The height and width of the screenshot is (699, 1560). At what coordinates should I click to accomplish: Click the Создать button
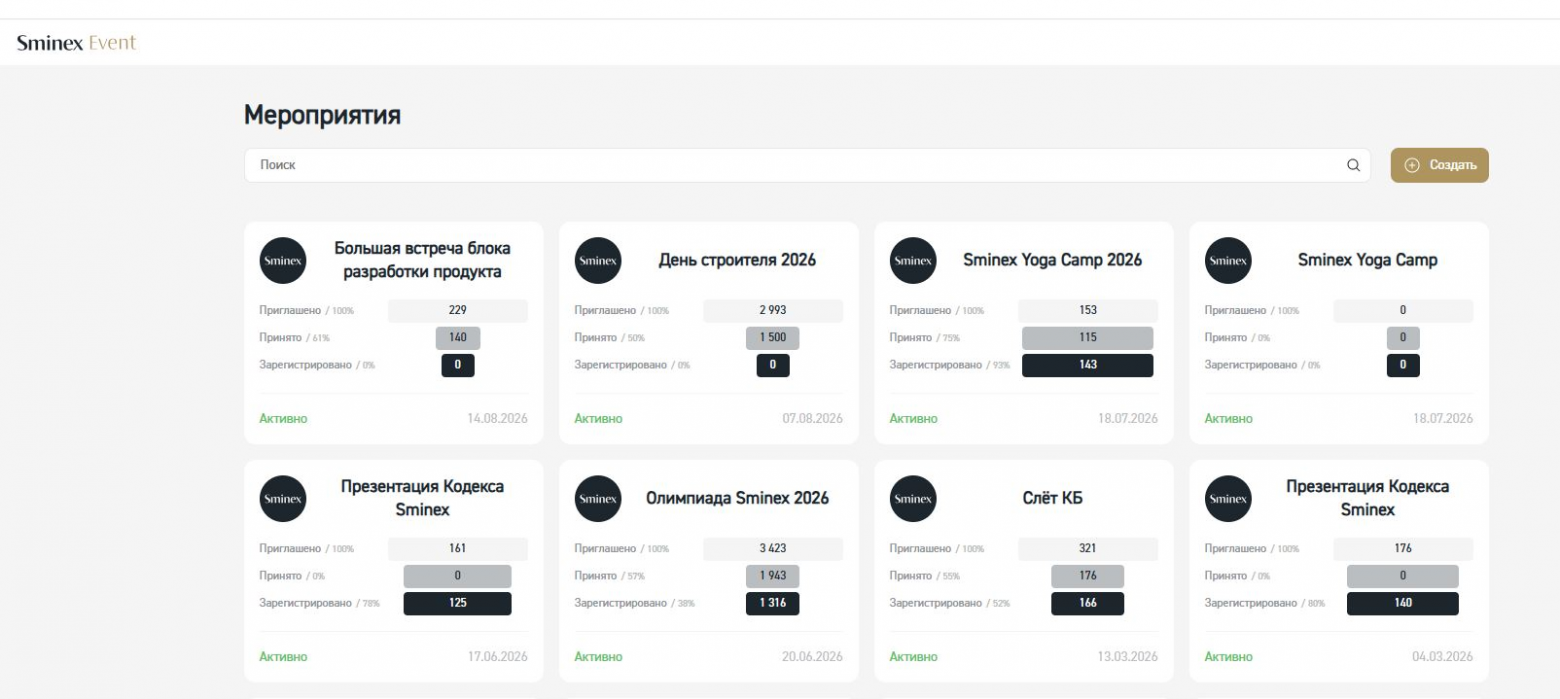1439,165
